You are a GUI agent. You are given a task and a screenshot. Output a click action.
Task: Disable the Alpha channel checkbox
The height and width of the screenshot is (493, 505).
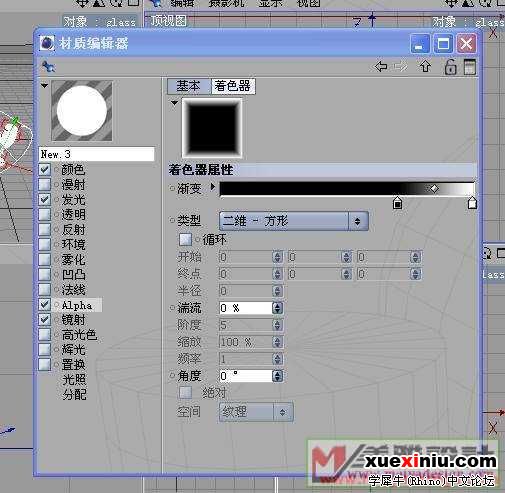tap(45, 304)
